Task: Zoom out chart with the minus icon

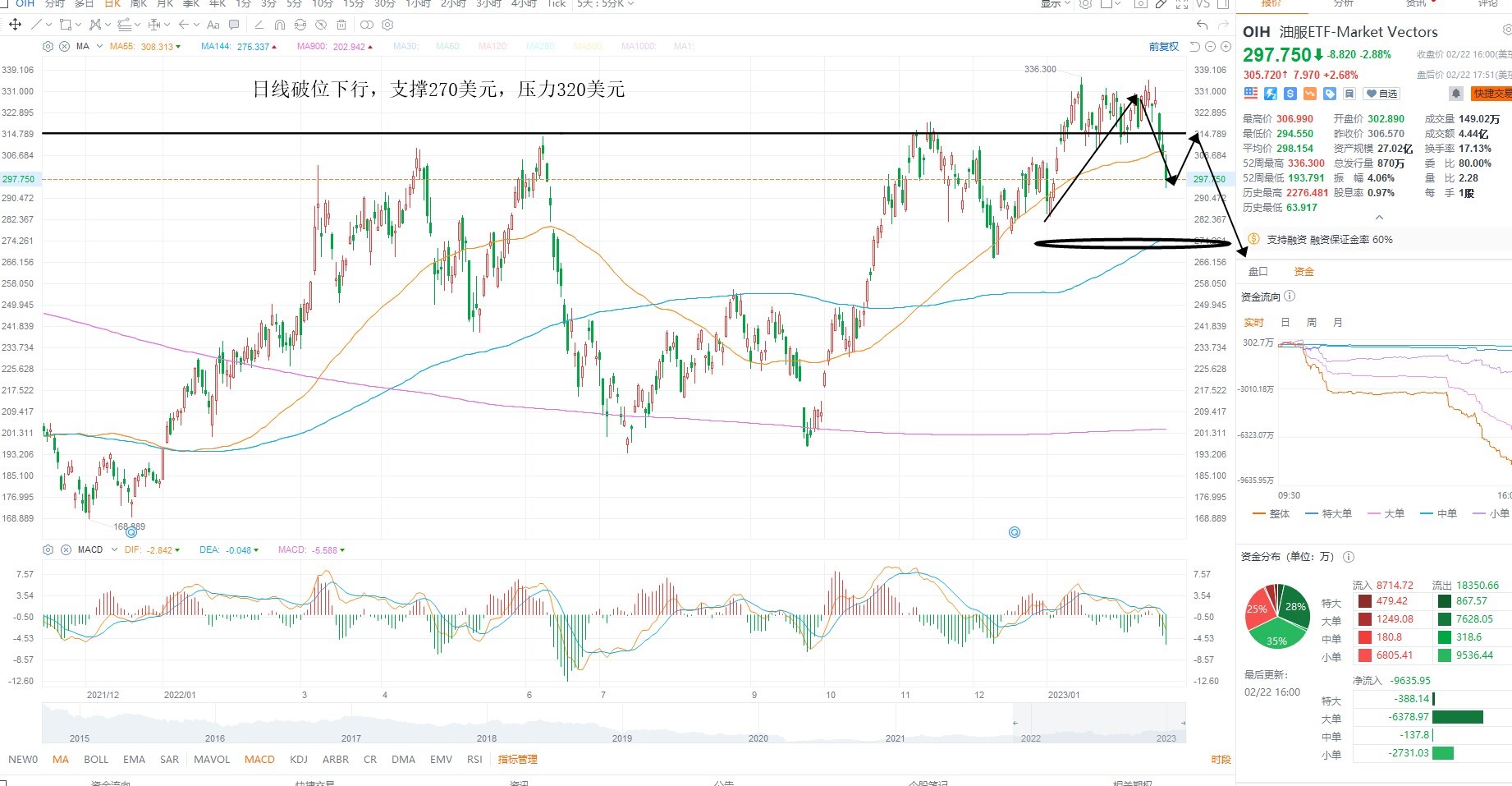Action: click(x=1210, y=46)
